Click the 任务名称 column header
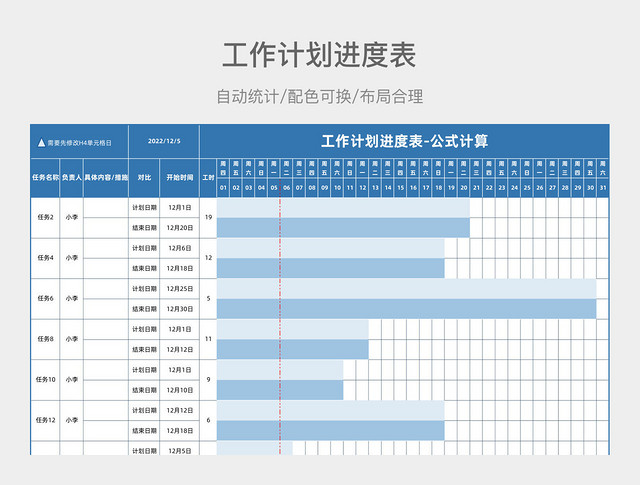This screenshot has height=485, width=640. [x=45, y=178]
